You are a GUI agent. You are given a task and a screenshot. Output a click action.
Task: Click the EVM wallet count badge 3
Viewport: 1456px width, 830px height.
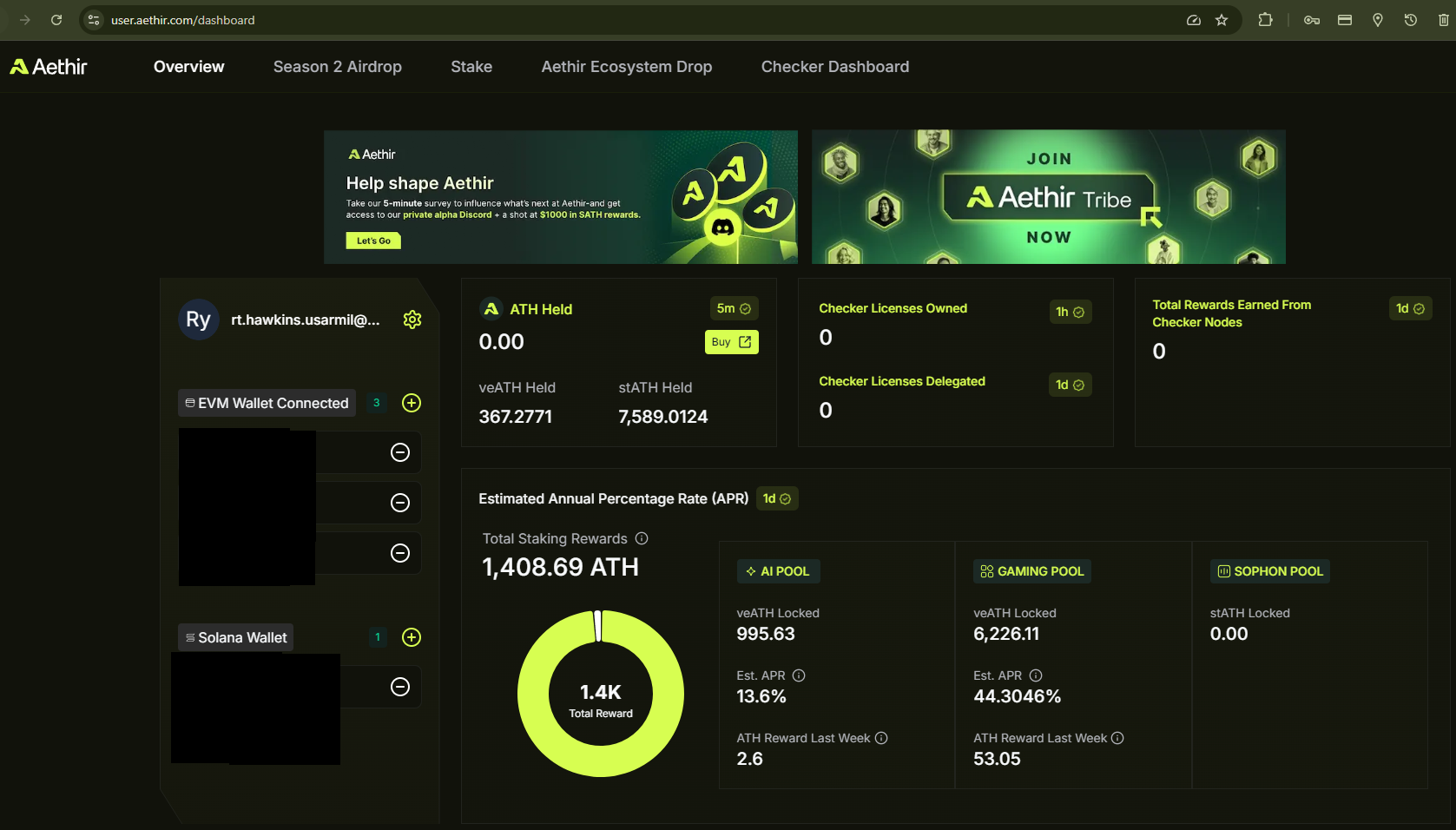(x=376, y=403)
